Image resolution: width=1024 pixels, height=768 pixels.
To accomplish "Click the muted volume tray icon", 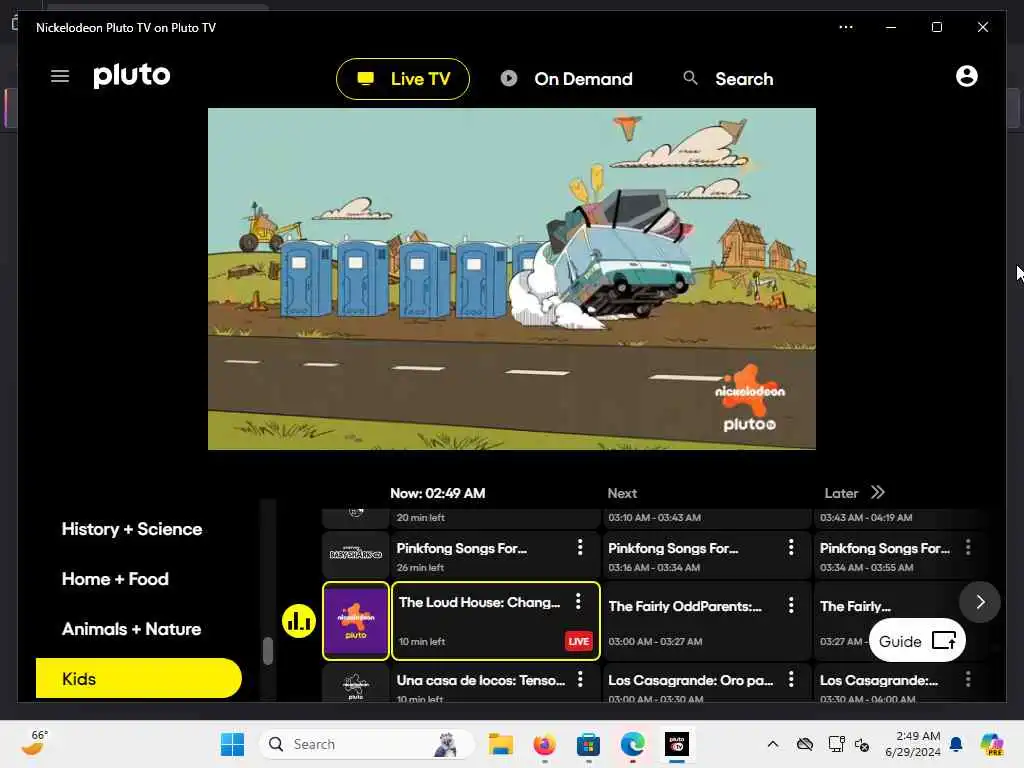I will click(862, 744).
